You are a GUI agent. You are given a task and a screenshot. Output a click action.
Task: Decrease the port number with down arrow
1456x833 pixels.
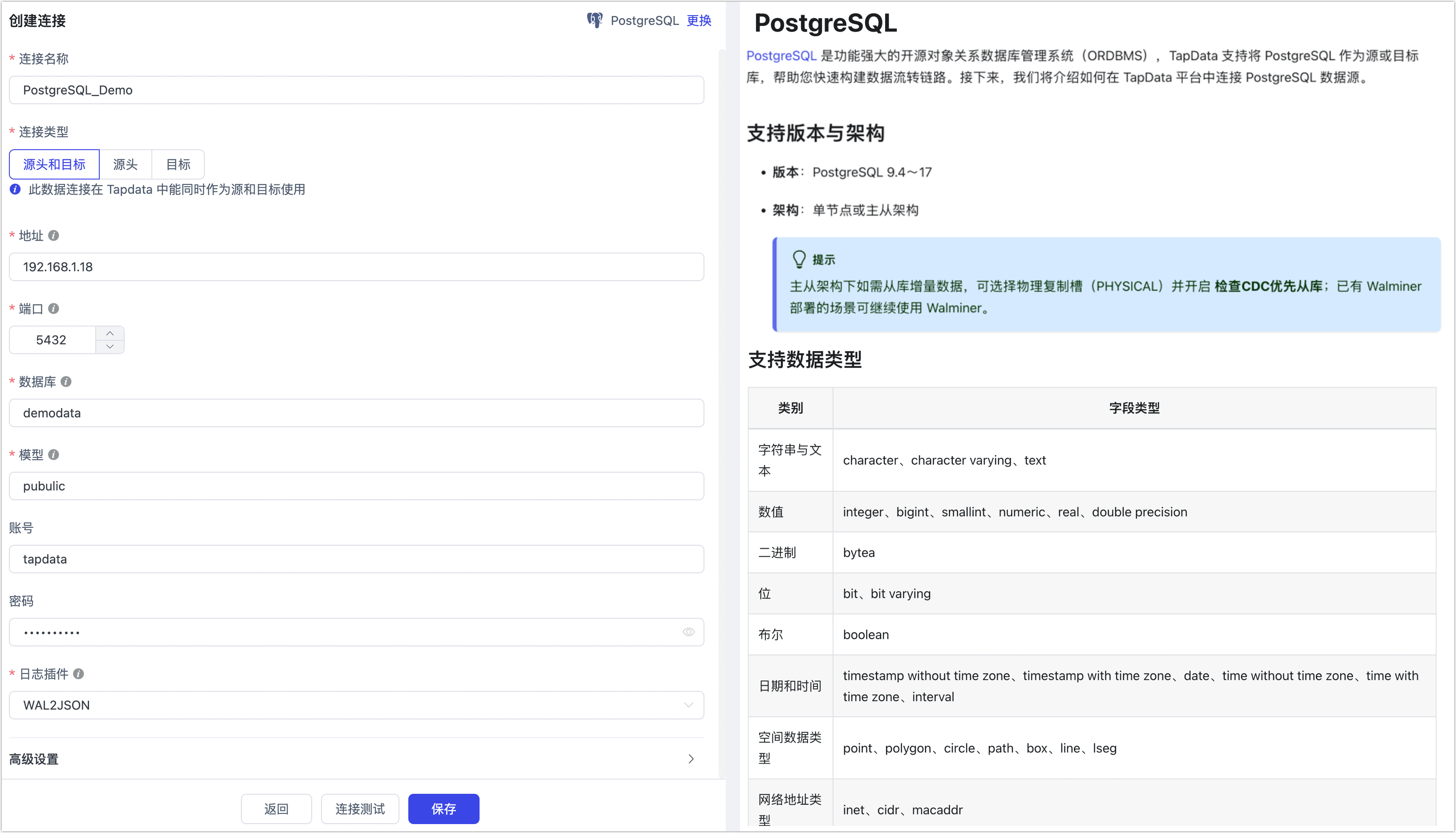coord(110,347)
